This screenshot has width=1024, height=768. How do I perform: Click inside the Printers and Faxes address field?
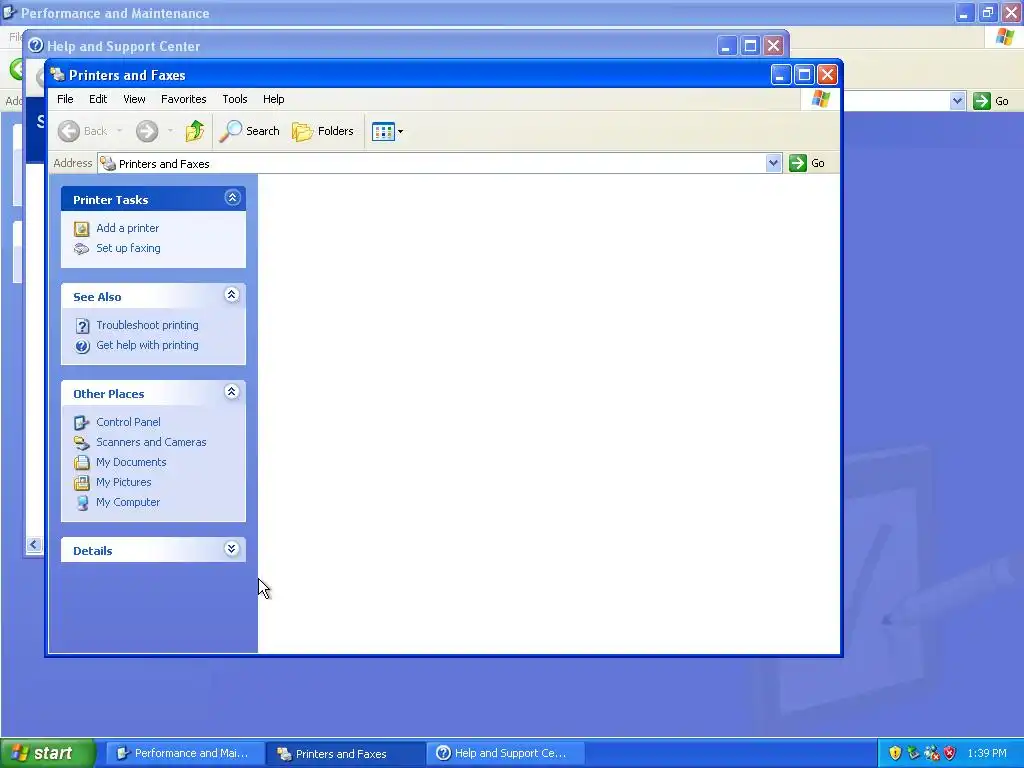[x=432, y=164]
